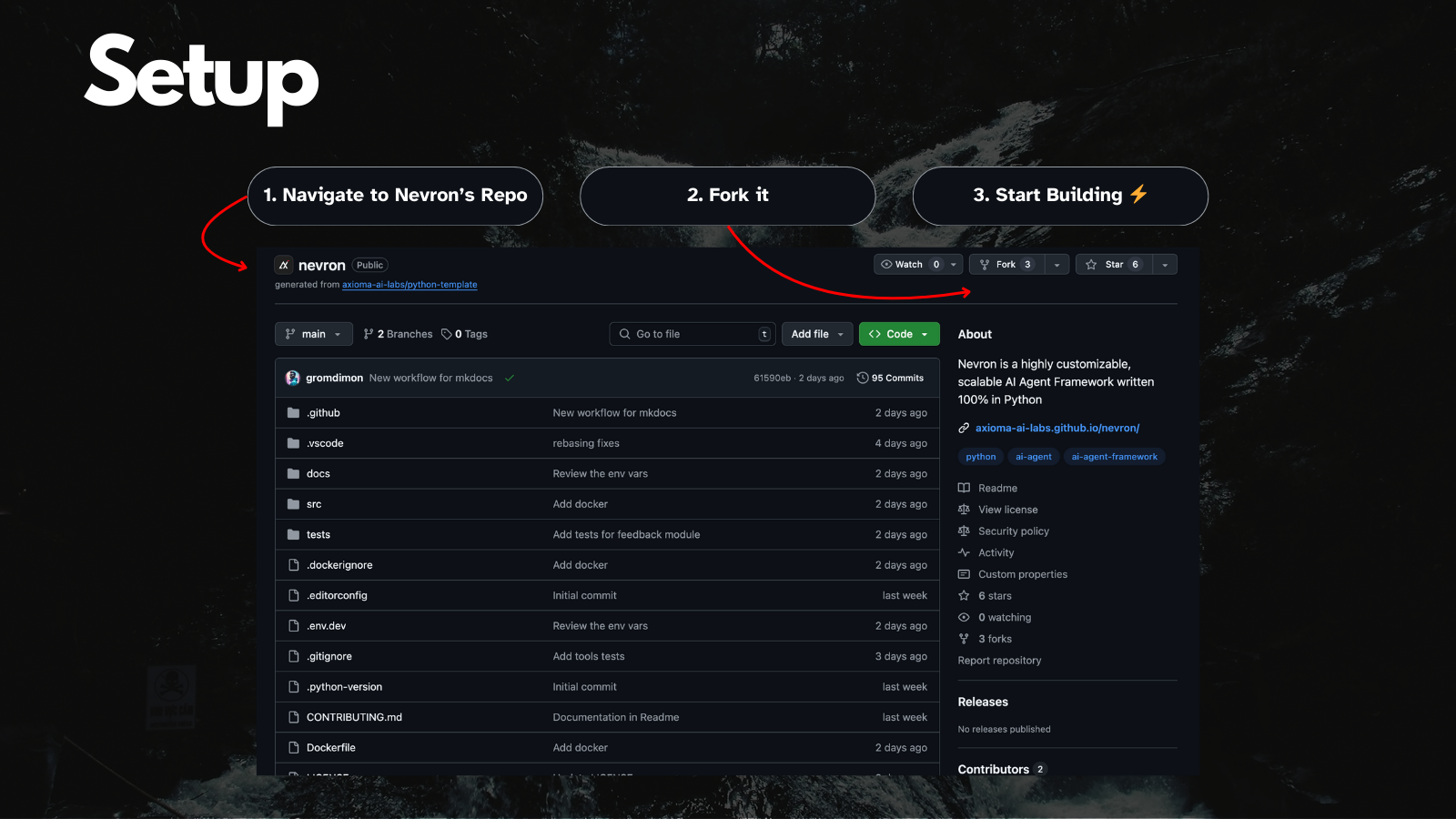
Task: Click the Readme book icon
Action: point(964,489)
